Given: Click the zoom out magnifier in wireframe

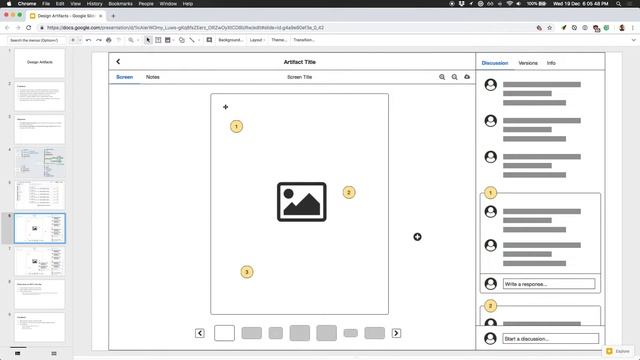Looking at the screenshot, I should pos(454,77).
